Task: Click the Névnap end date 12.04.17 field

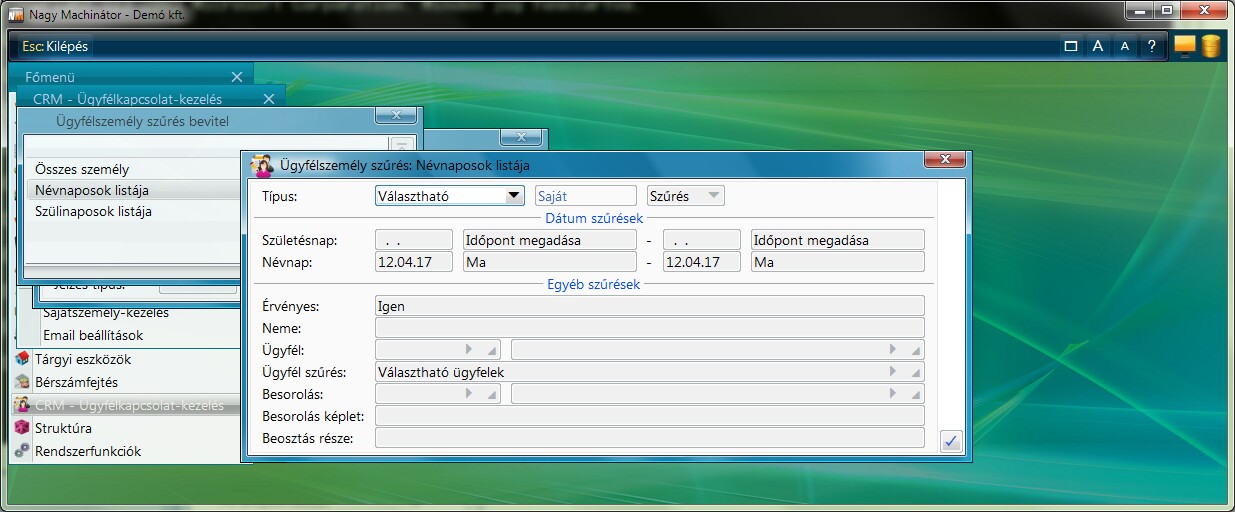Action: (702, 262)
